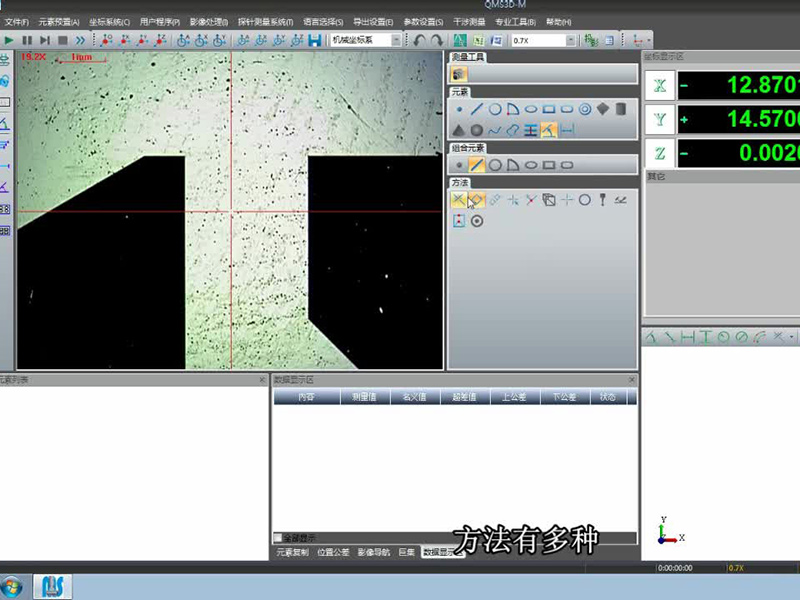800x600 pixels.
Task: Click the 上公差 column header
Action: [x=515, y=397]
